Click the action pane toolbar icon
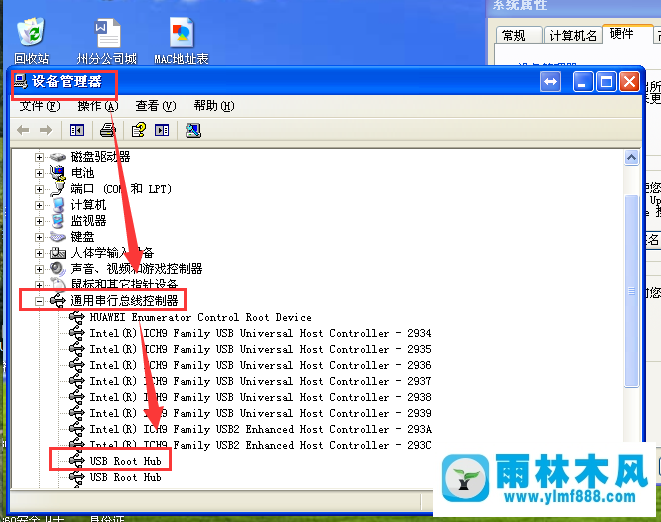Image resolution: width=661 pixels, height=522 pixels. 162,130
